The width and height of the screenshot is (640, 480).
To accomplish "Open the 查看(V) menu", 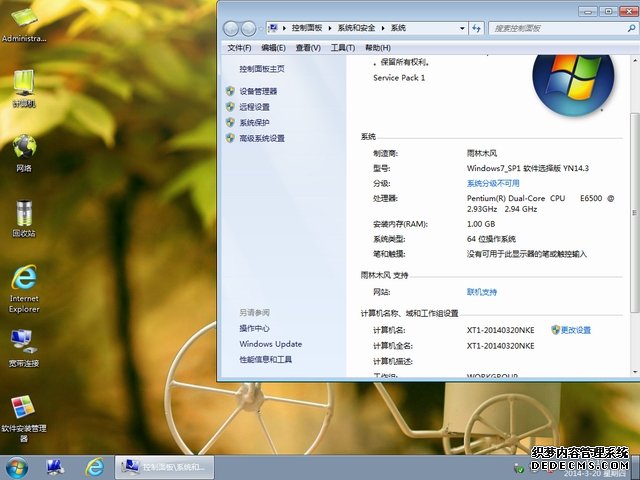I will (x=308, y=48).
